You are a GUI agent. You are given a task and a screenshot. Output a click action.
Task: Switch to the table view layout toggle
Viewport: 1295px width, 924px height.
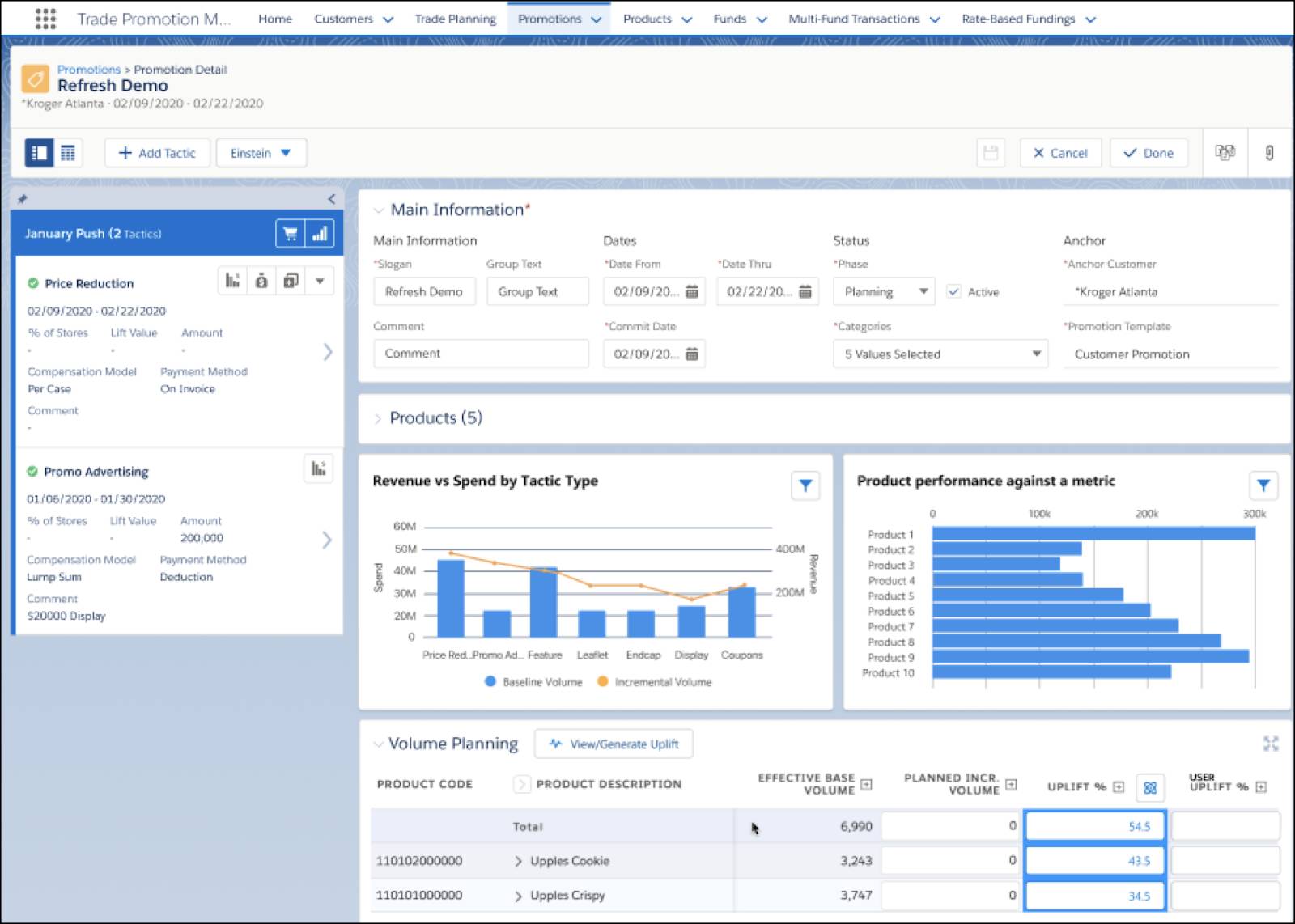[x=68, y=152]
